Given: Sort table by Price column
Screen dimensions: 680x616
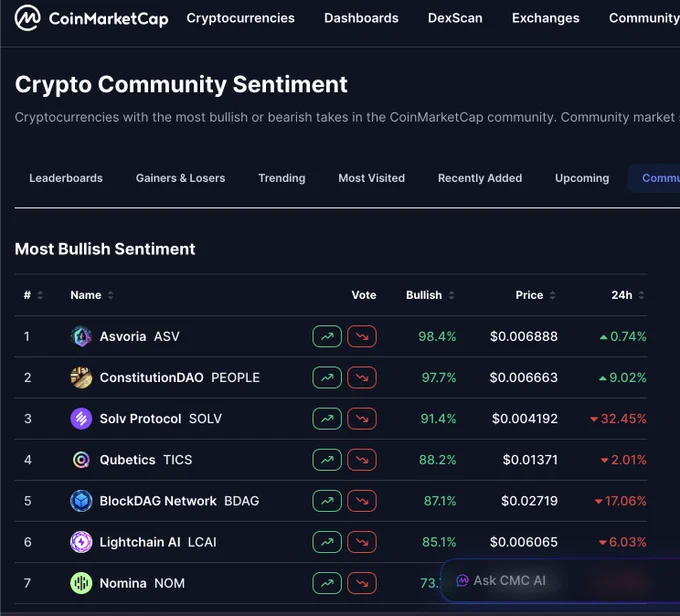Looking at the screenshot, I should click(x=535, y=295).
